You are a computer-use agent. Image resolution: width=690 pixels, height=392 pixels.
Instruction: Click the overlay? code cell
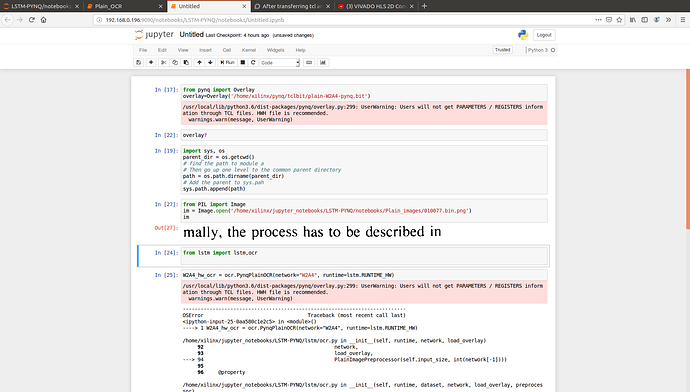pos(364,135)
